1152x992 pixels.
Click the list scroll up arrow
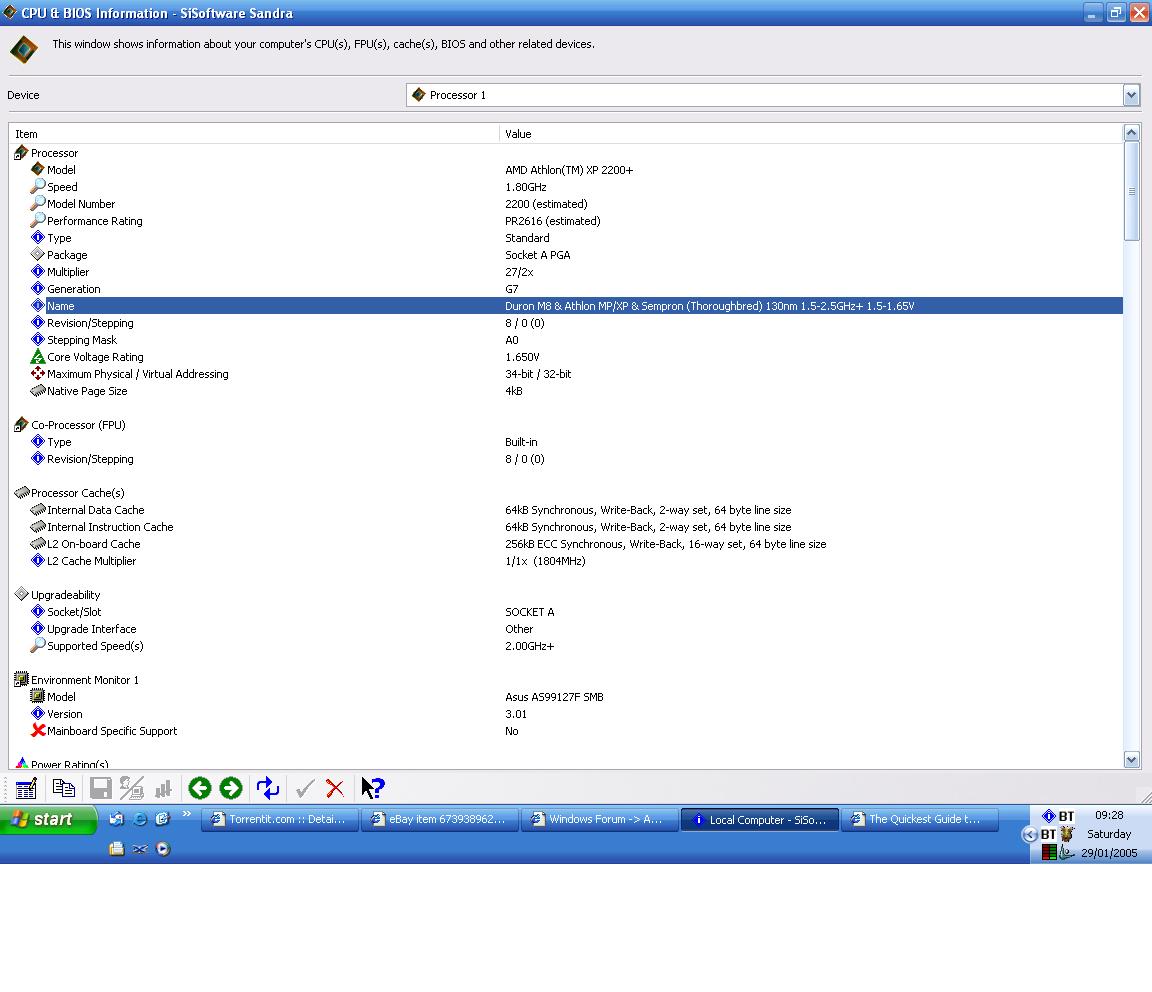click(x=1131, y=133)
